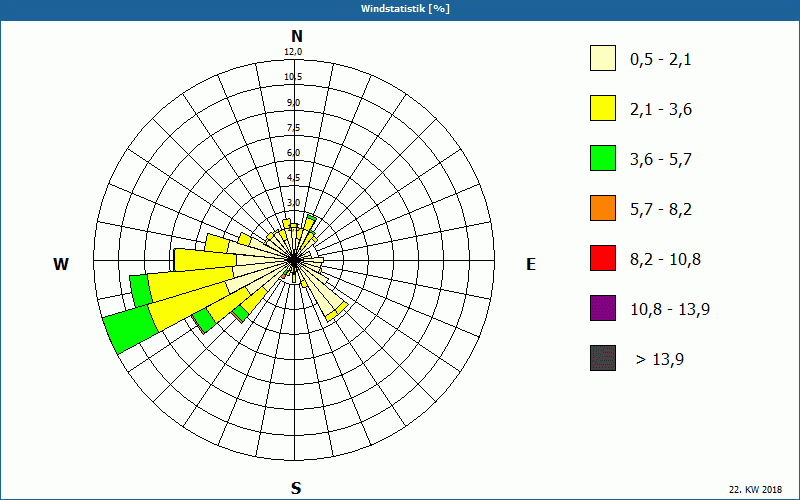The width and height of the screenshot is (800, 500).
Task: Click the '22. KW 2018' date label
Action: pyautogui.click(x=755, y=490)
